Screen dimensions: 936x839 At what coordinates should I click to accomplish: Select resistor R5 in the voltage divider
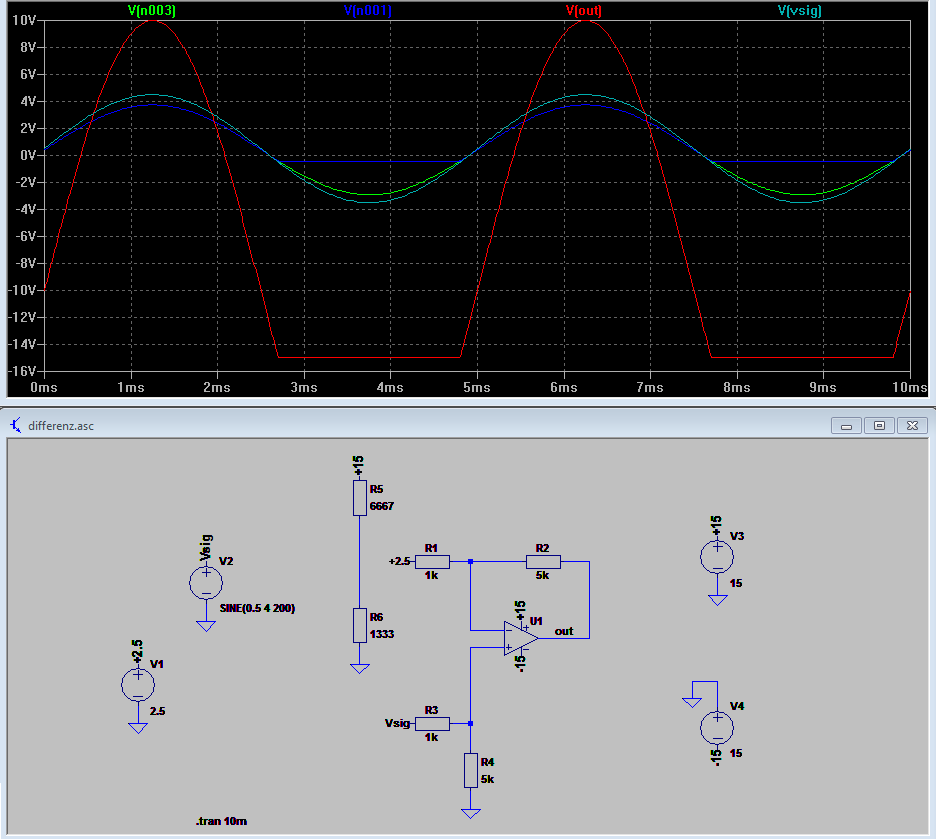point(360,497)
